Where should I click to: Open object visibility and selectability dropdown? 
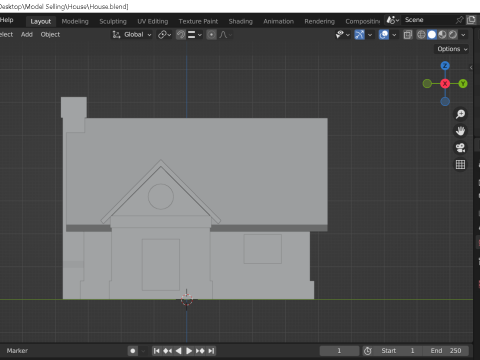click(x=342, y=35)
